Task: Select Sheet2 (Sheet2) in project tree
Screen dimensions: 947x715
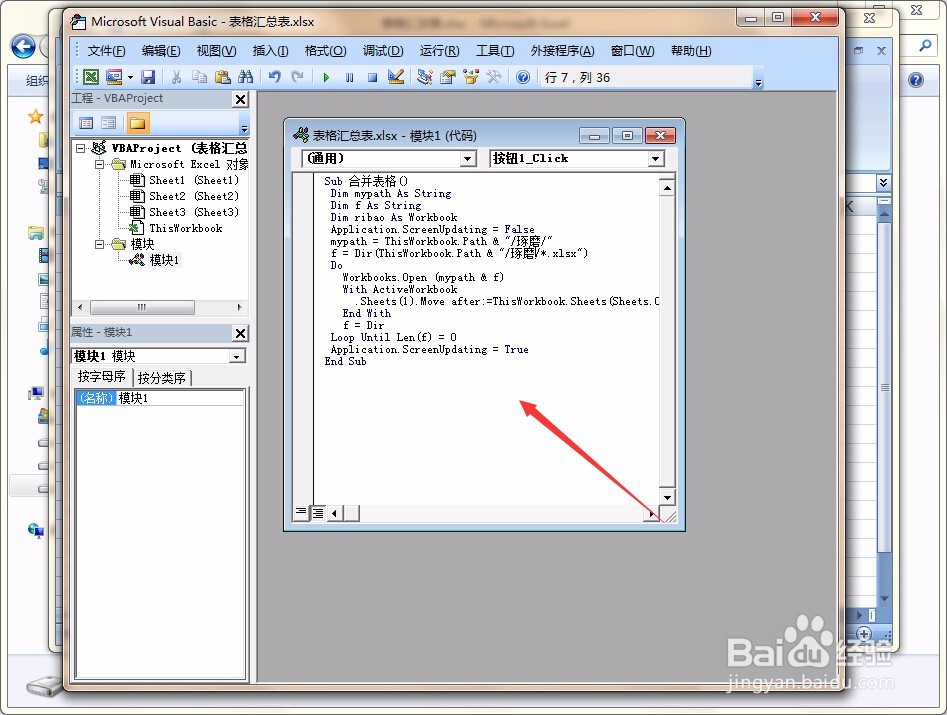Action: (194, 196)
